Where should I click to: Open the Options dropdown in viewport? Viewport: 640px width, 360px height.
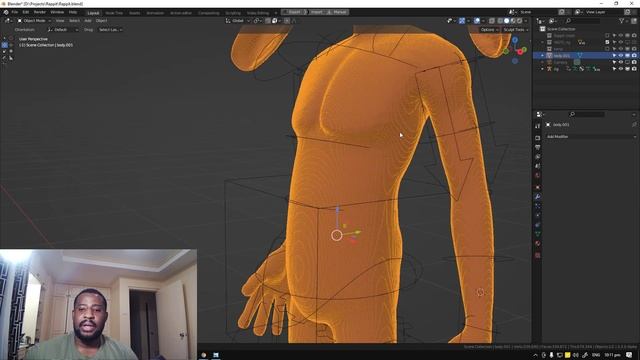489,30
